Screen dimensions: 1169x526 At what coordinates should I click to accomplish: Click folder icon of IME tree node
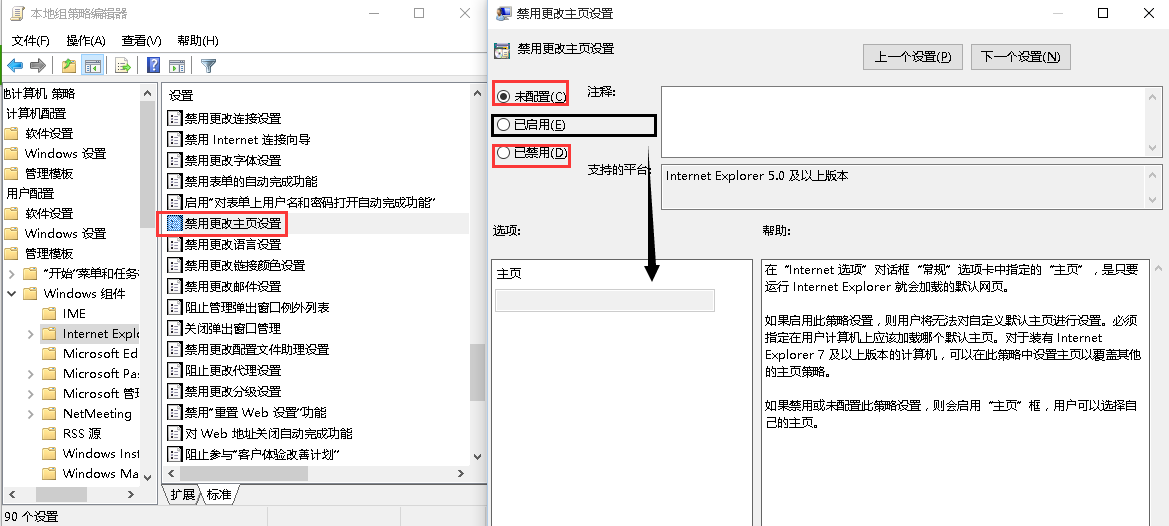[49, 314]
